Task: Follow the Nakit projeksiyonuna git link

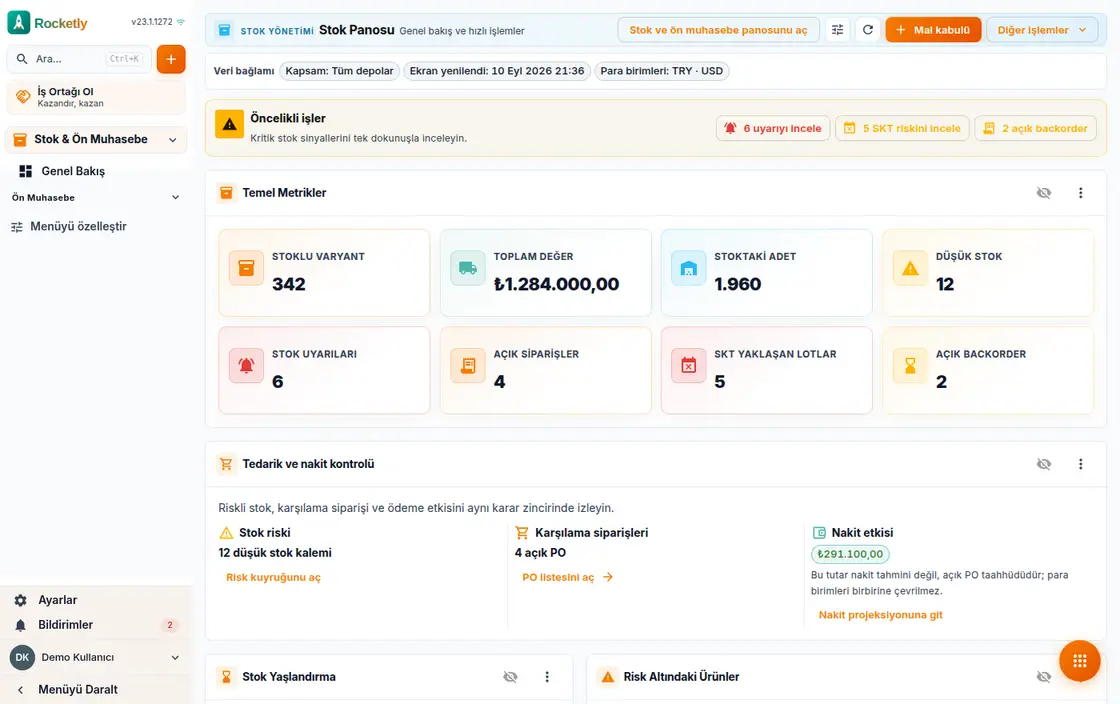Action: point(881,615)
